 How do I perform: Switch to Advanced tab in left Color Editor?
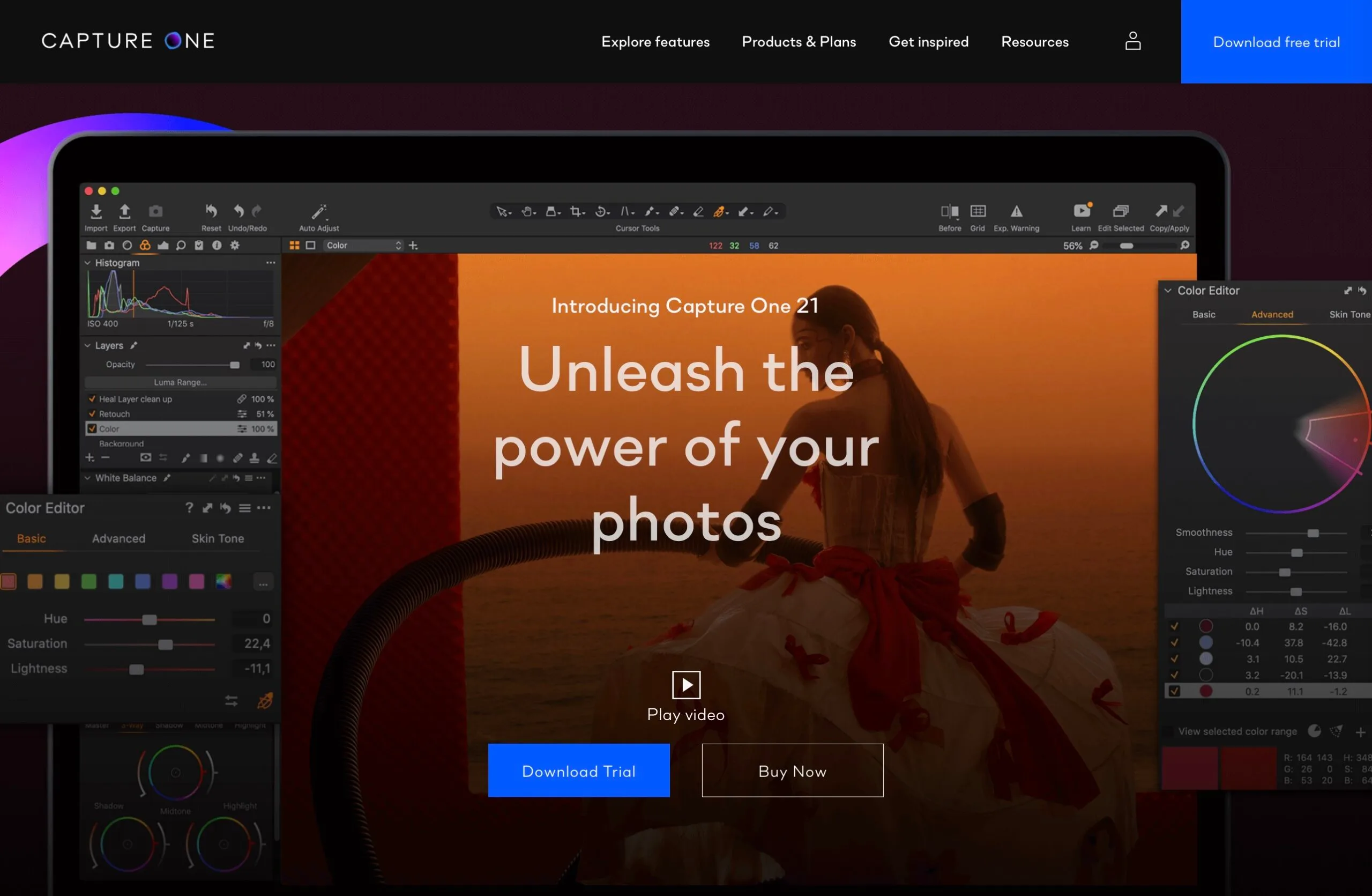coord(119,538)
